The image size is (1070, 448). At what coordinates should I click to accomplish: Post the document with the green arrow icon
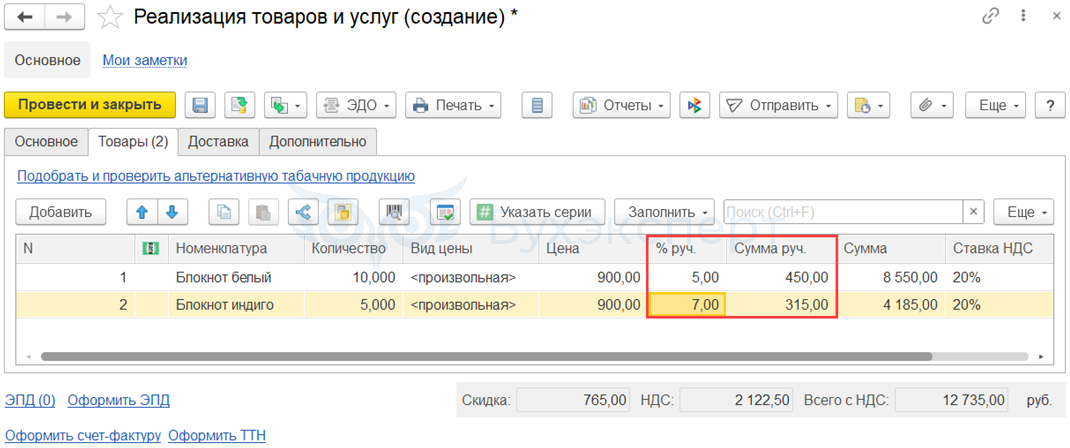coord(240,106)
